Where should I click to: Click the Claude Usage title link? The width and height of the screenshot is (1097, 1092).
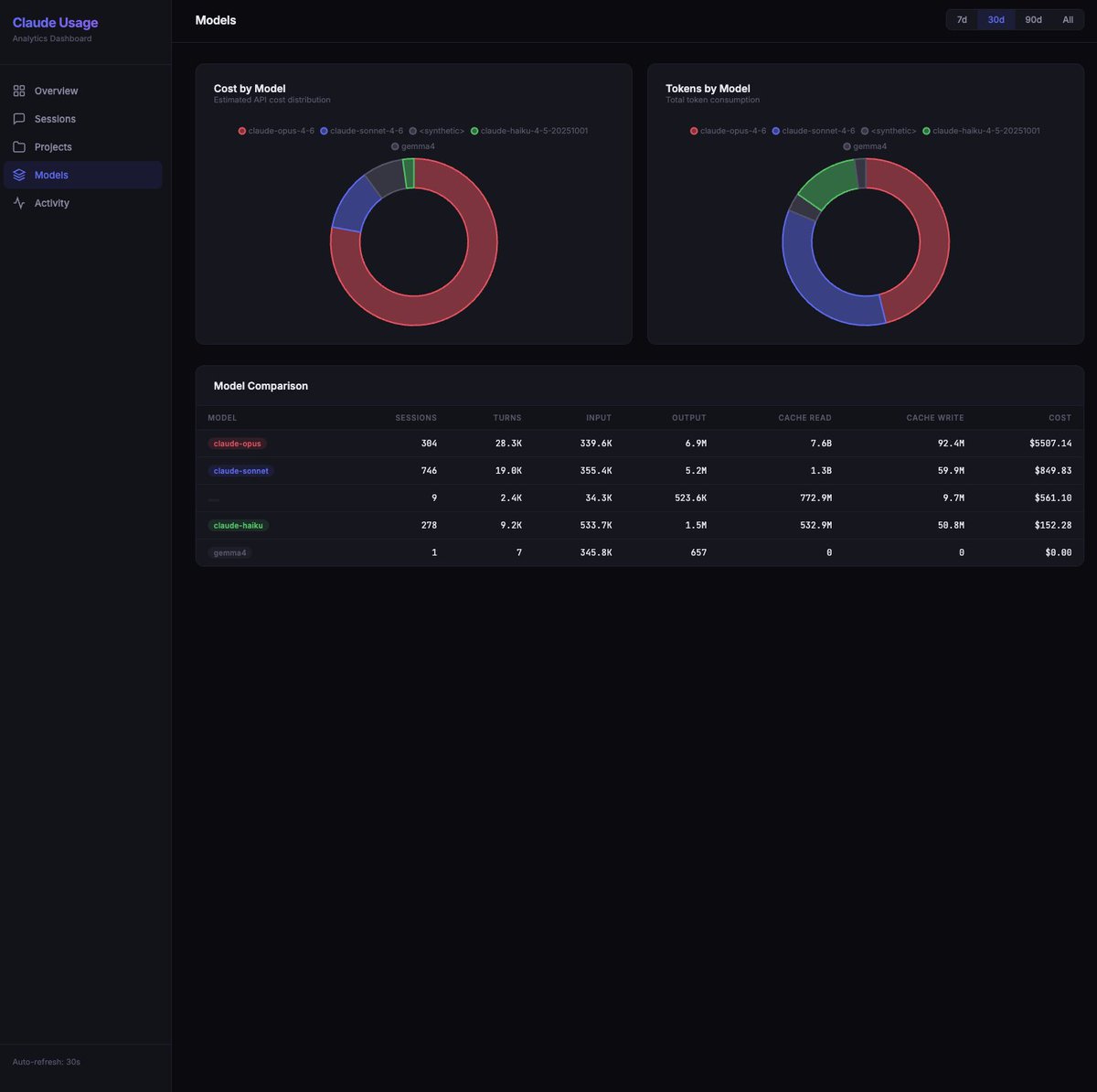coord(55,22)
